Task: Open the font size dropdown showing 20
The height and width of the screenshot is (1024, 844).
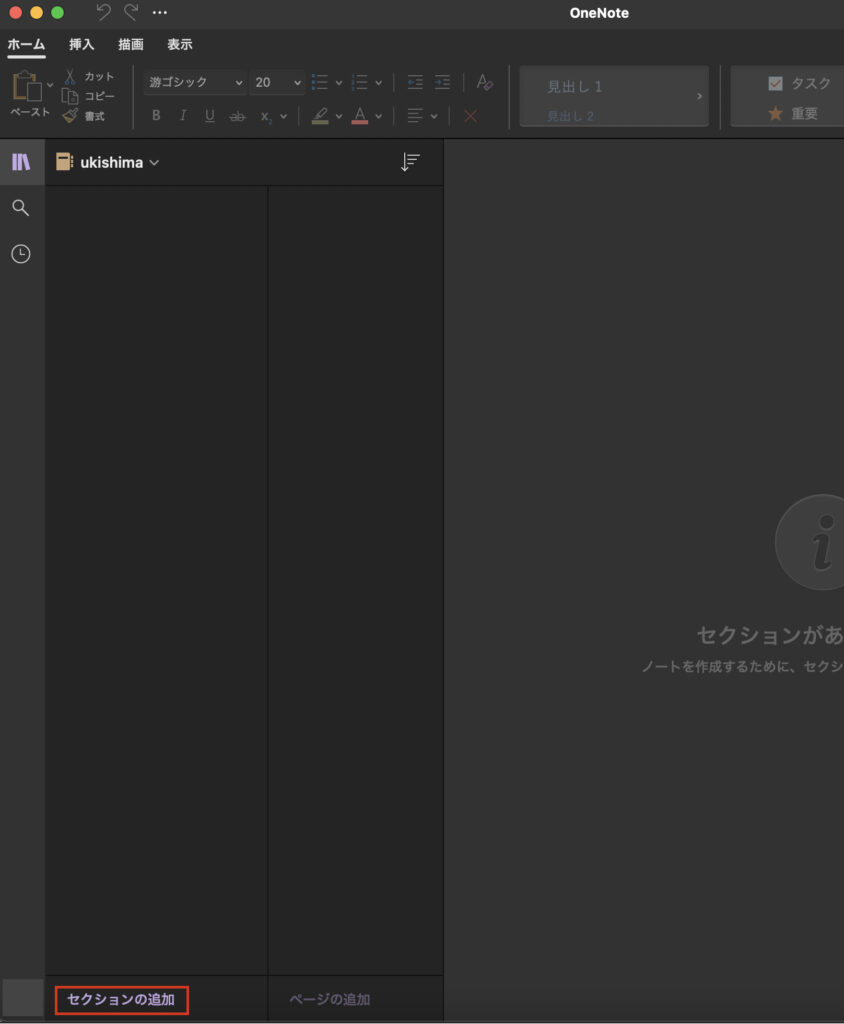Action: (x=277, y=83)
